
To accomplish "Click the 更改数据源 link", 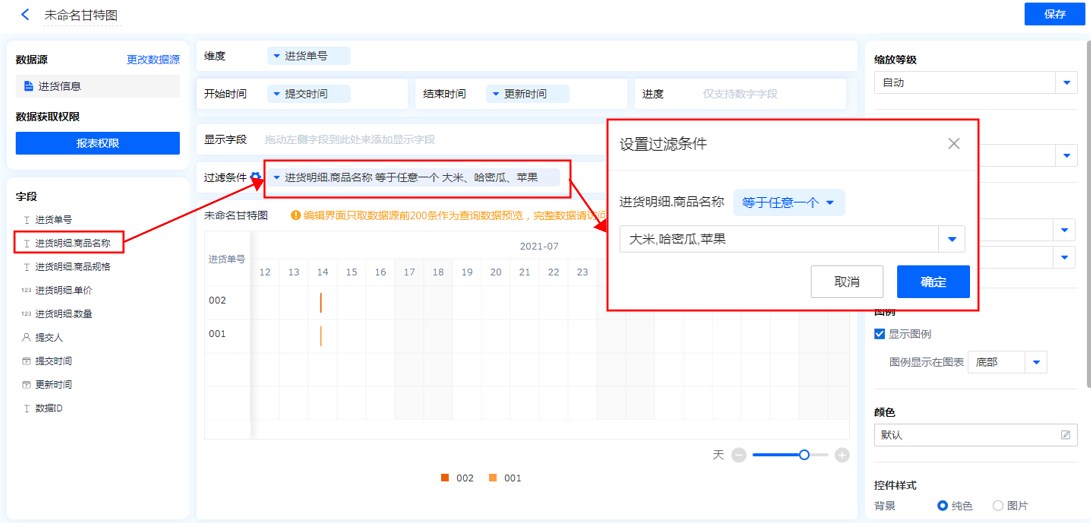I will (x=153, y=60).
